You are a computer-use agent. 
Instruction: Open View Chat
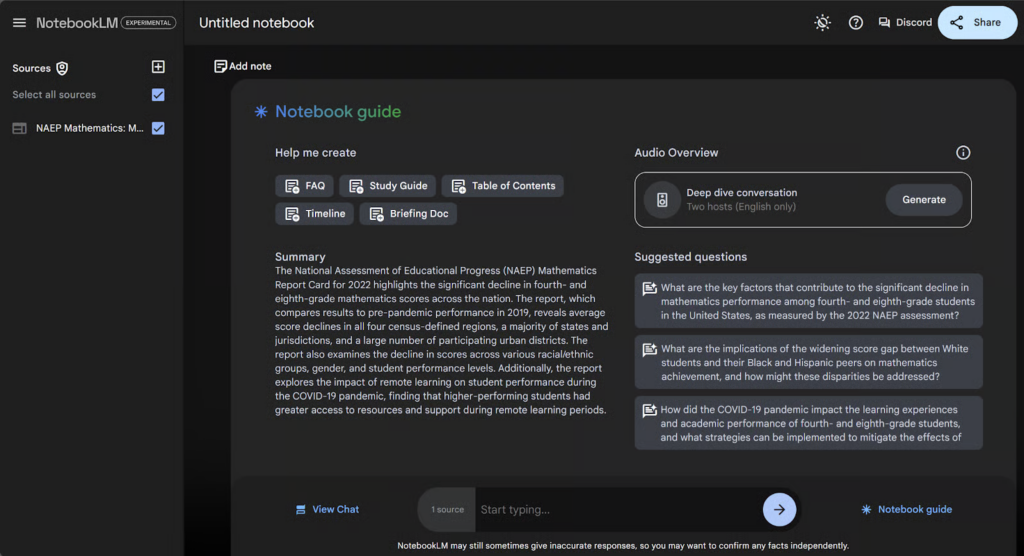pos(327,510)
